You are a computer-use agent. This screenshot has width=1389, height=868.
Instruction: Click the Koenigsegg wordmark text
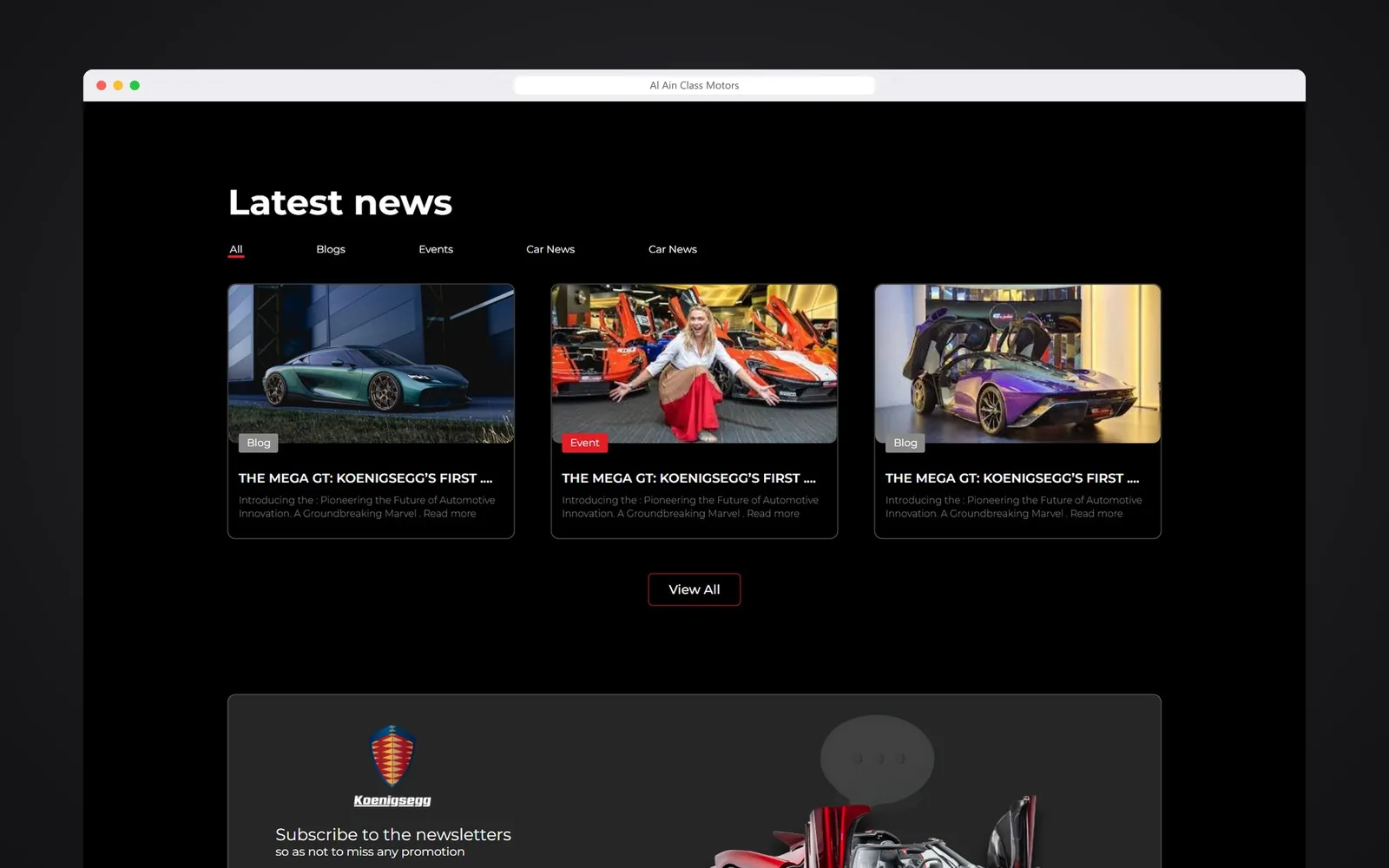click(392, 800)
